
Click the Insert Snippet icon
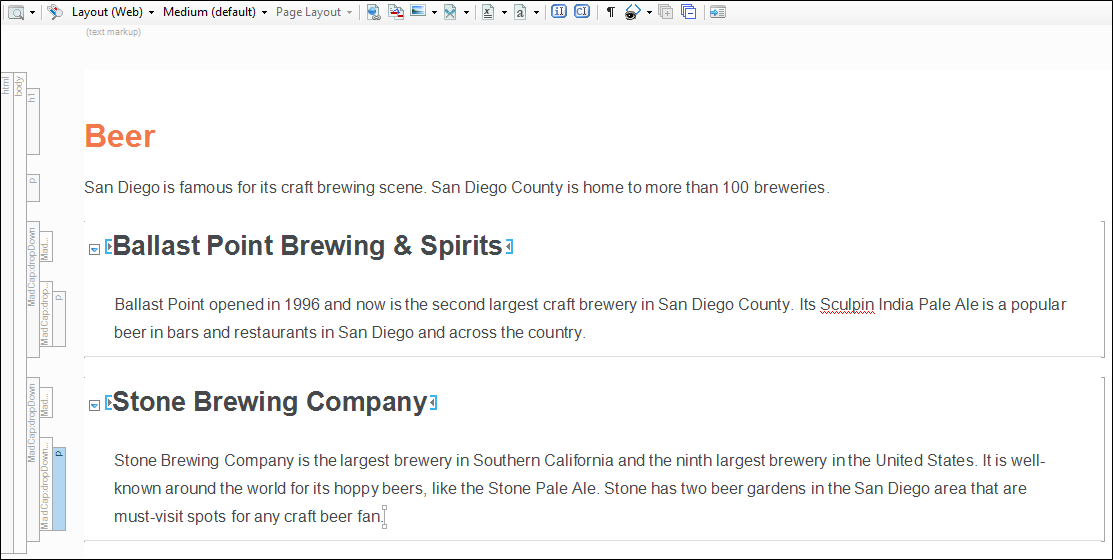pyautogui.click(x=450, y=12)
